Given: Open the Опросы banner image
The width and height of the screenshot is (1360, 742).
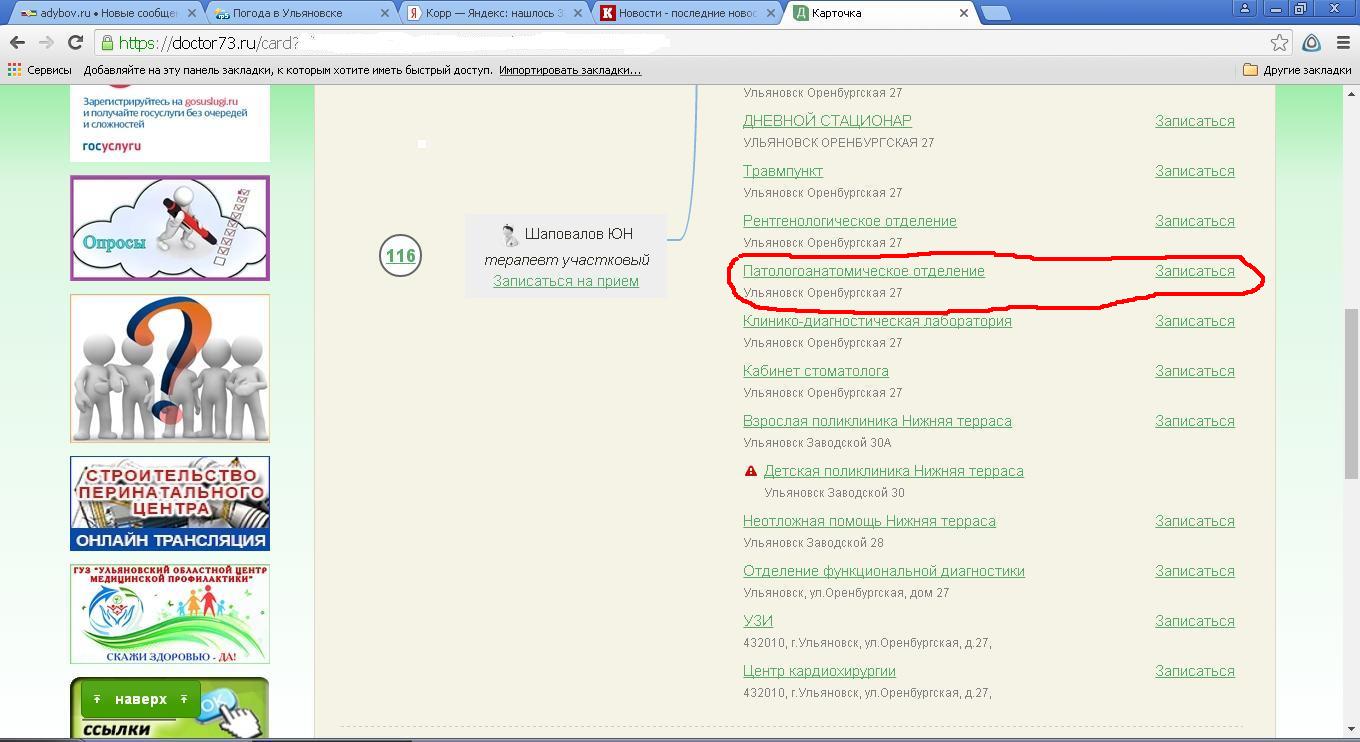Looking at the screenshot, I should tap(170, 228).
